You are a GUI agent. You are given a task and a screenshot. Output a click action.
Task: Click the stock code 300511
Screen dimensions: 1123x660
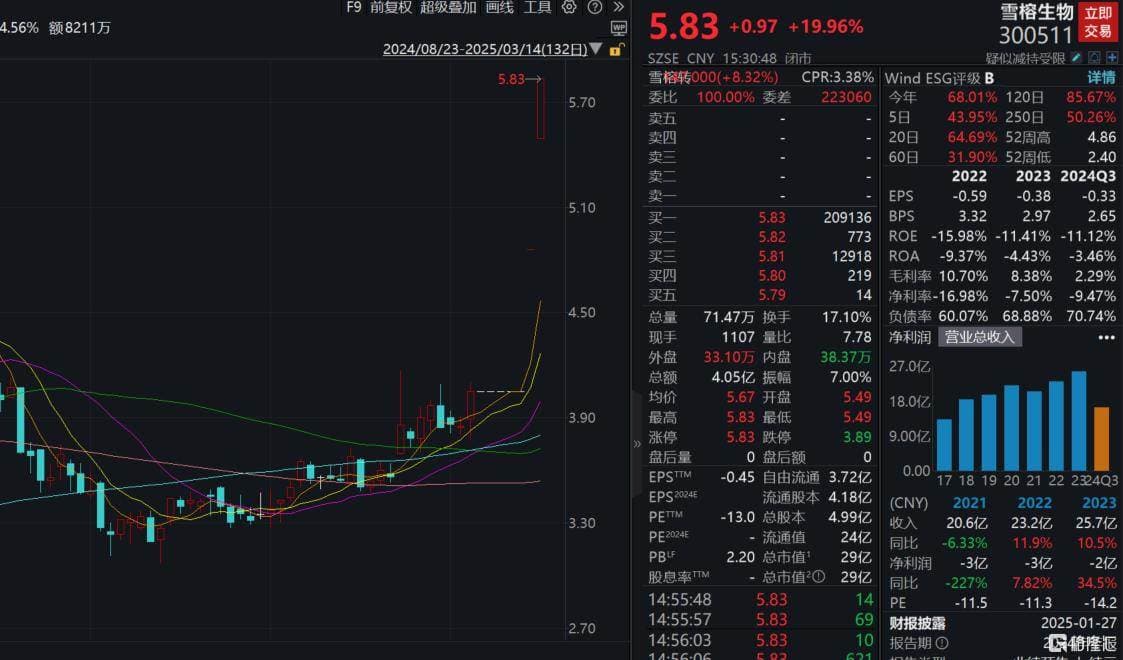point(1036,35)
